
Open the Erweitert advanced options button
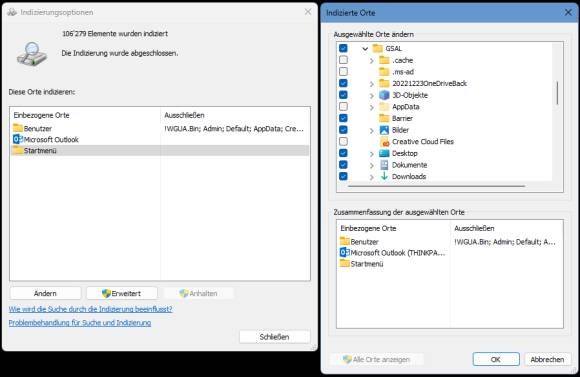(x=122, y=293)
